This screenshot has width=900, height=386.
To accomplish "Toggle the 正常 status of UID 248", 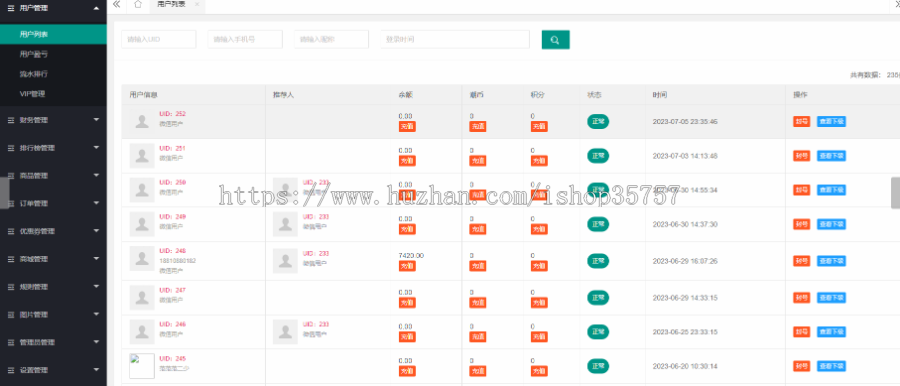I will (598, 261).
